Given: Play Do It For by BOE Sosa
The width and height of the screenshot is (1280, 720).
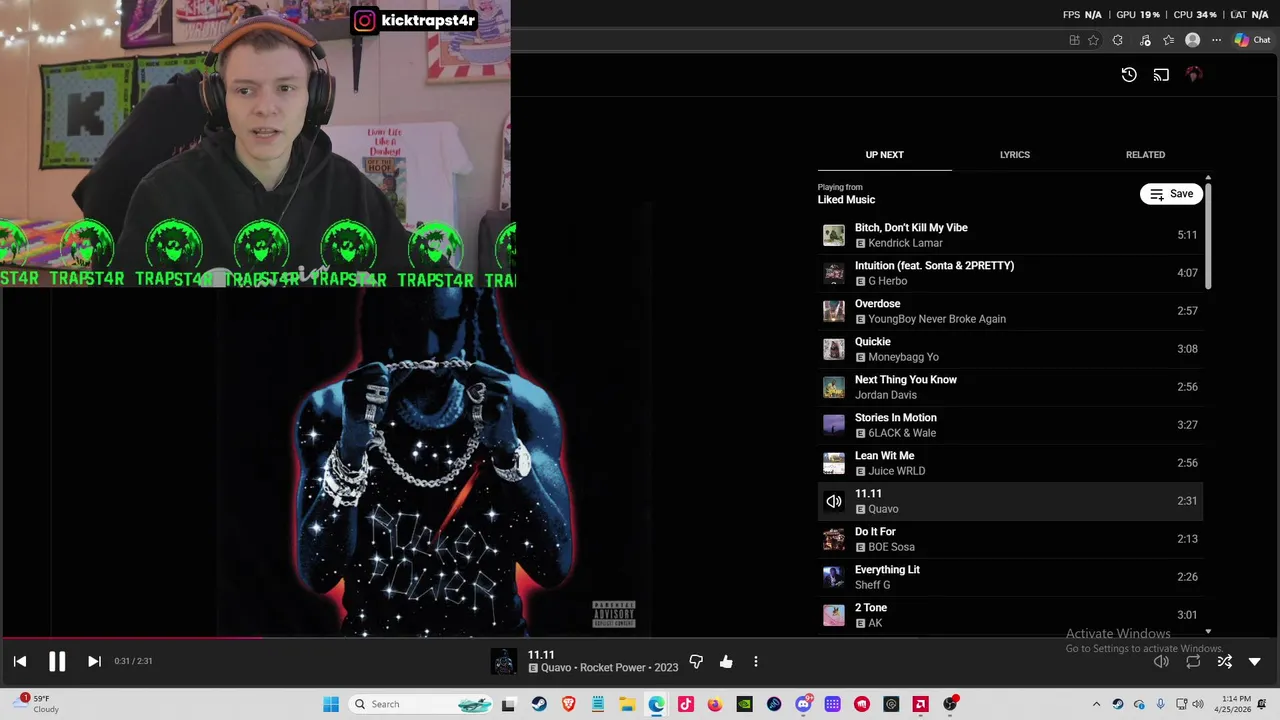Looking at the screenshot, I should [1010, 539].
